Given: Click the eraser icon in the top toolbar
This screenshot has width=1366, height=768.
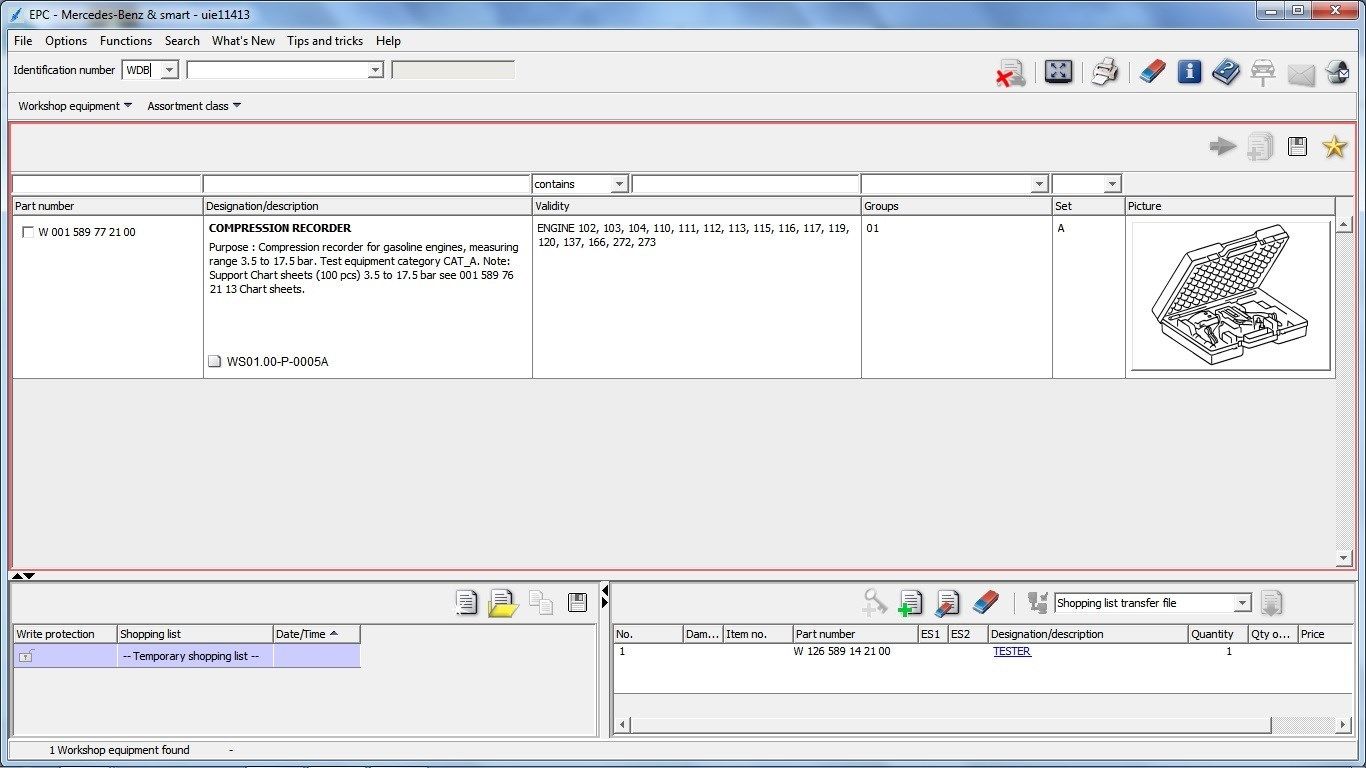Looking at the screenshot, I should [x=1152, y=72].
